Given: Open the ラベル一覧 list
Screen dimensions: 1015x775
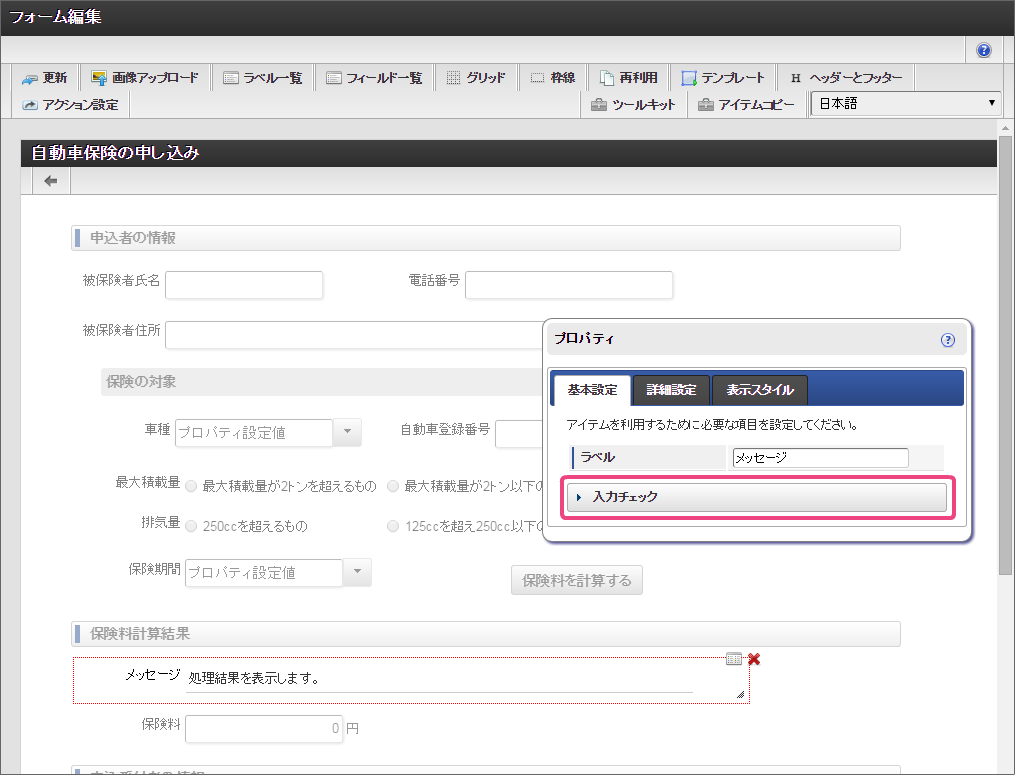Looking at the screenshot, I should click(x=263, y=78).
